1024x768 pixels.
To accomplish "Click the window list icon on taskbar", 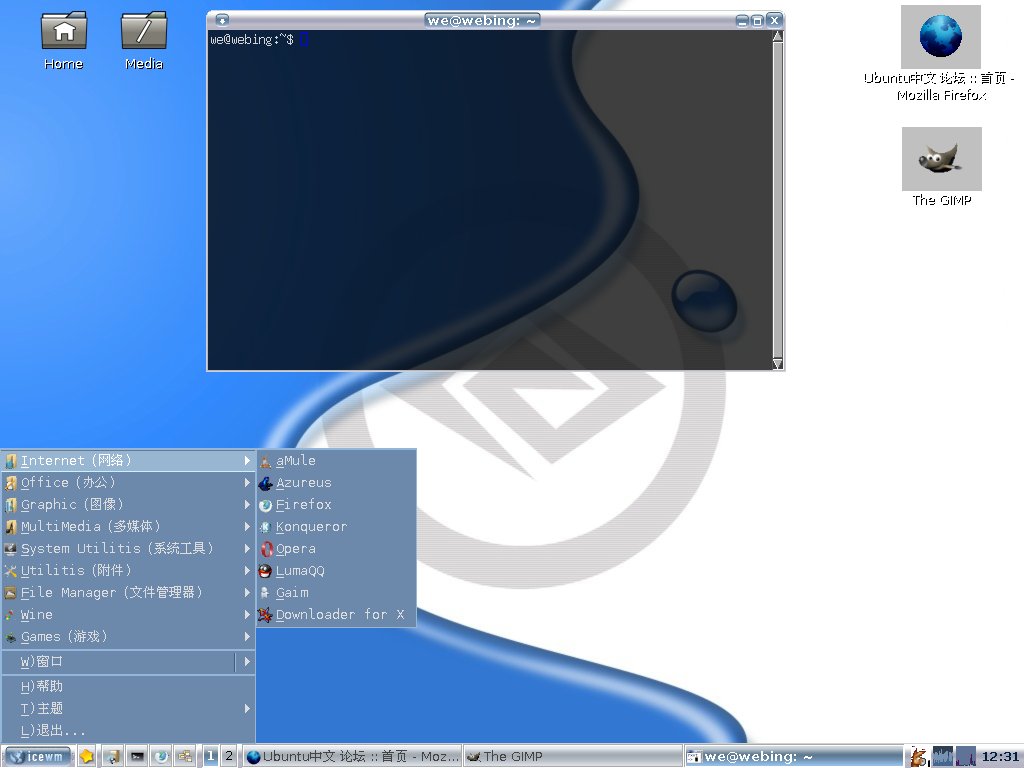I will tap(185, 756).
